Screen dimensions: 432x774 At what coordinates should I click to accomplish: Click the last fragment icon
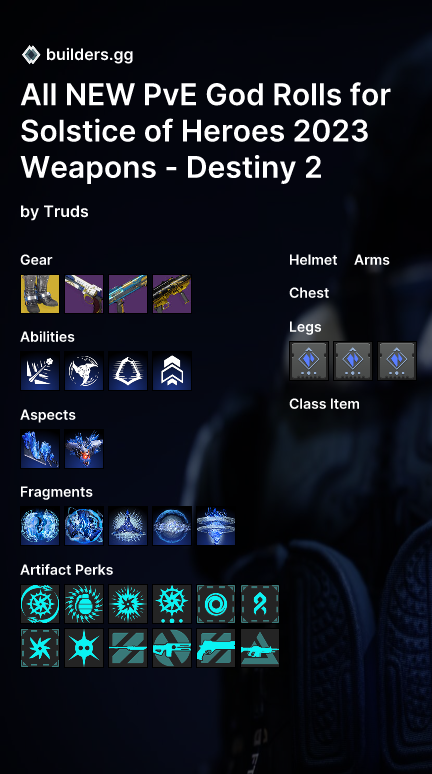216,526
